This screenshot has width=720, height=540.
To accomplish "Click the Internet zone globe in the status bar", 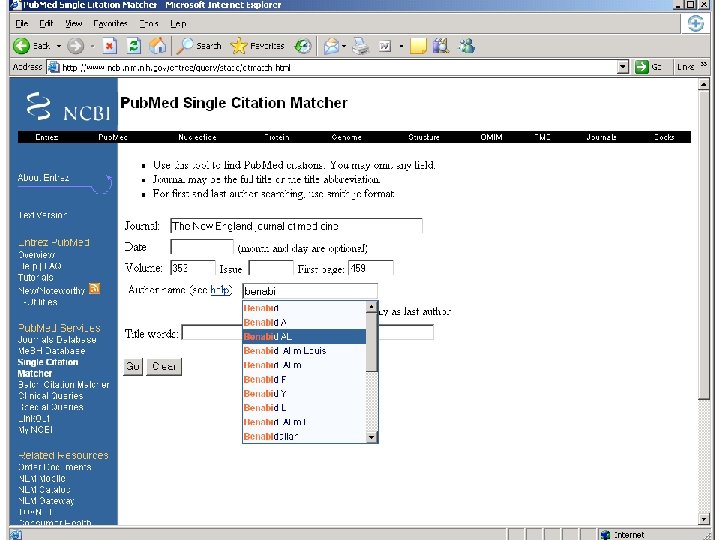I will pos(606,535).
